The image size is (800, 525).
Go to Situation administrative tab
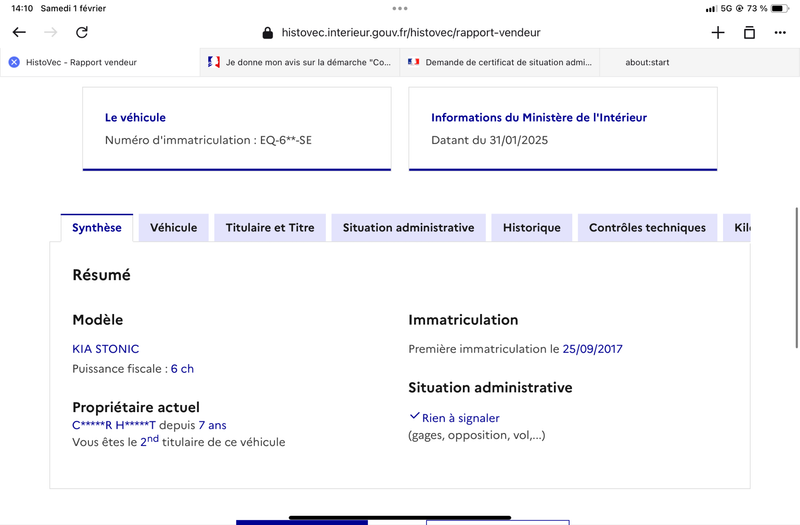tap(408, 228)
